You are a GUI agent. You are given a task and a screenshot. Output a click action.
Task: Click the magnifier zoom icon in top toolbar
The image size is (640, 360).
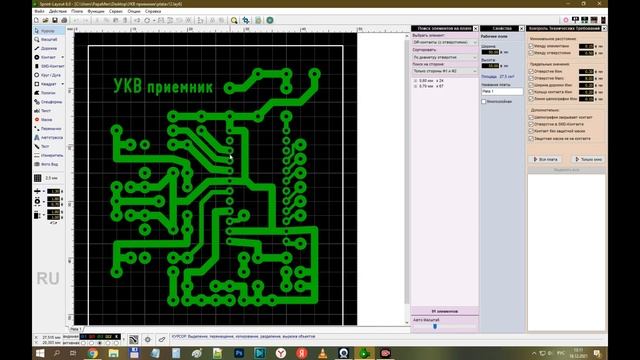tap(234, 20)
